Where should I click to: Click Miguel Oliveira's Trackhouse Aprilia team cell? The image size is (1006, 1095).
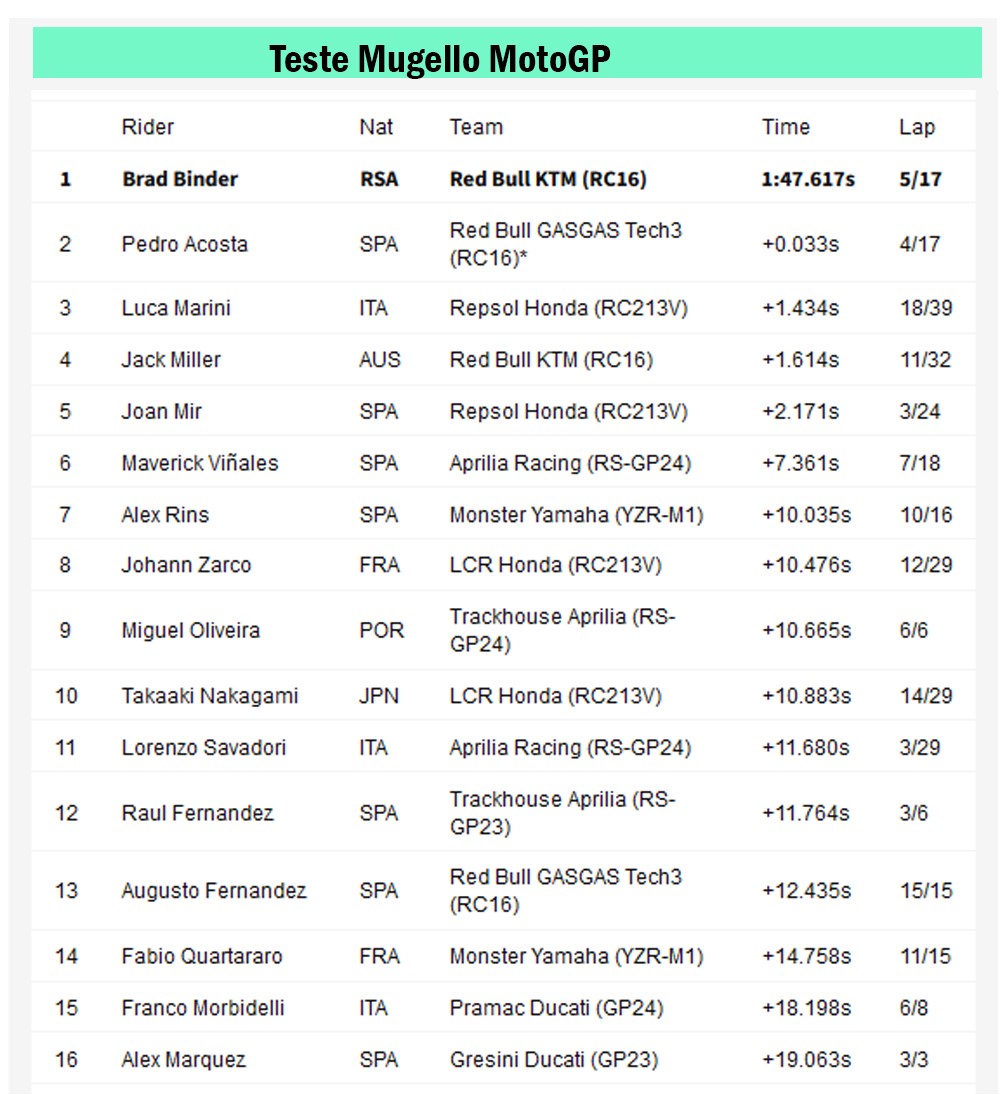pos(562,630)
